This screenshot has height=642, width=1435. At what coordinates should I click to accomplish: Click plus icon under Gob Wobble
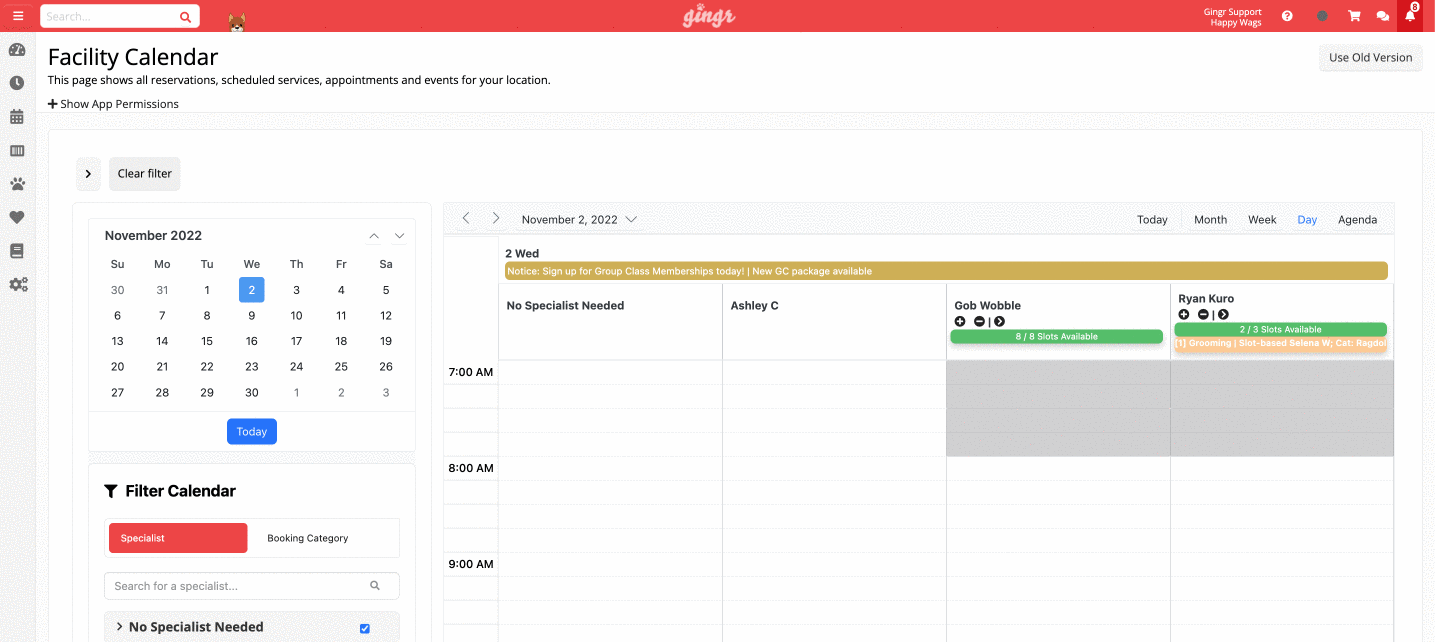(960, 321)
